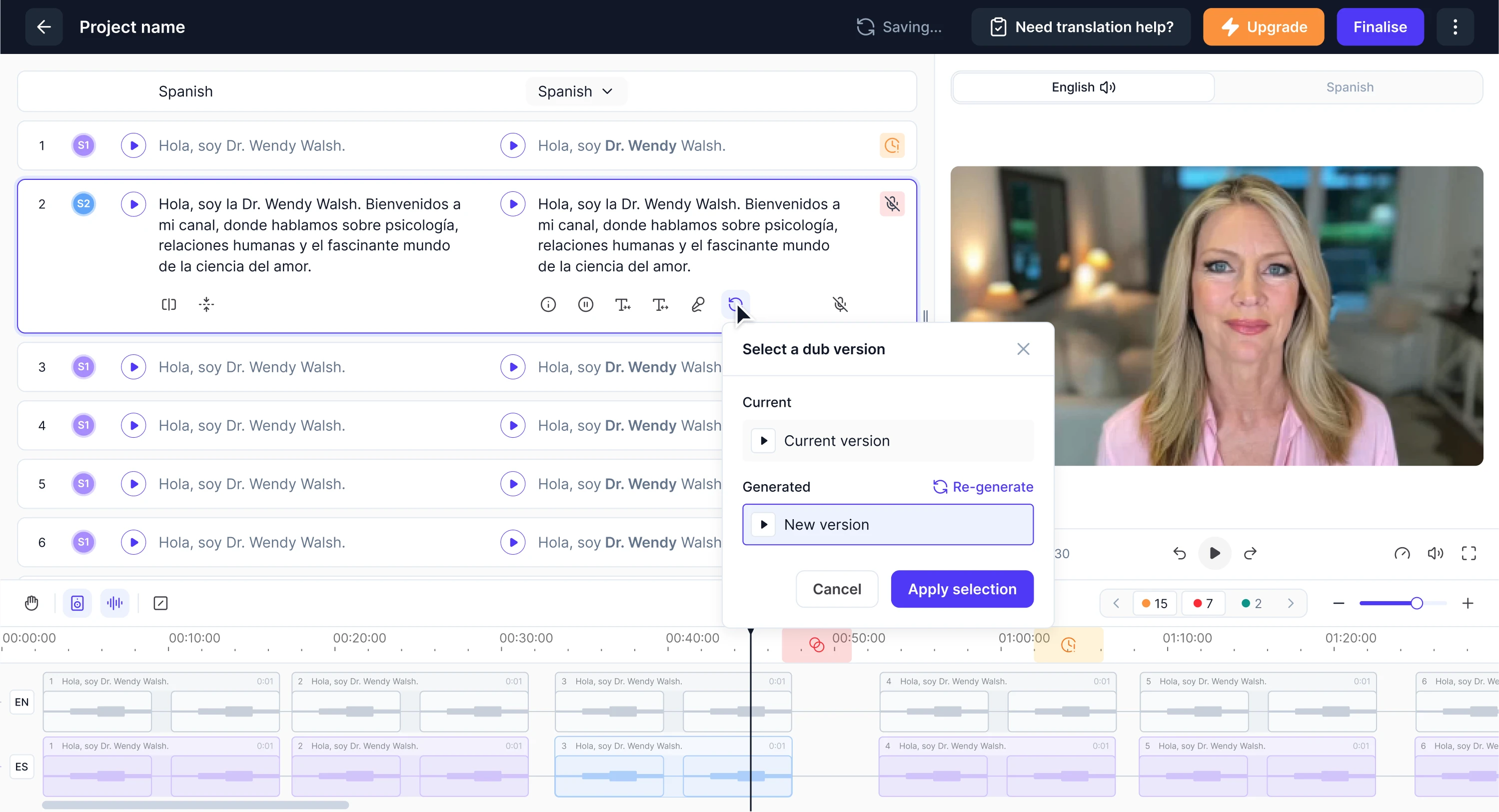Toggle mute on row 1 clock icon
This screenshot has width=1499, height=812.
click(892, 145)
